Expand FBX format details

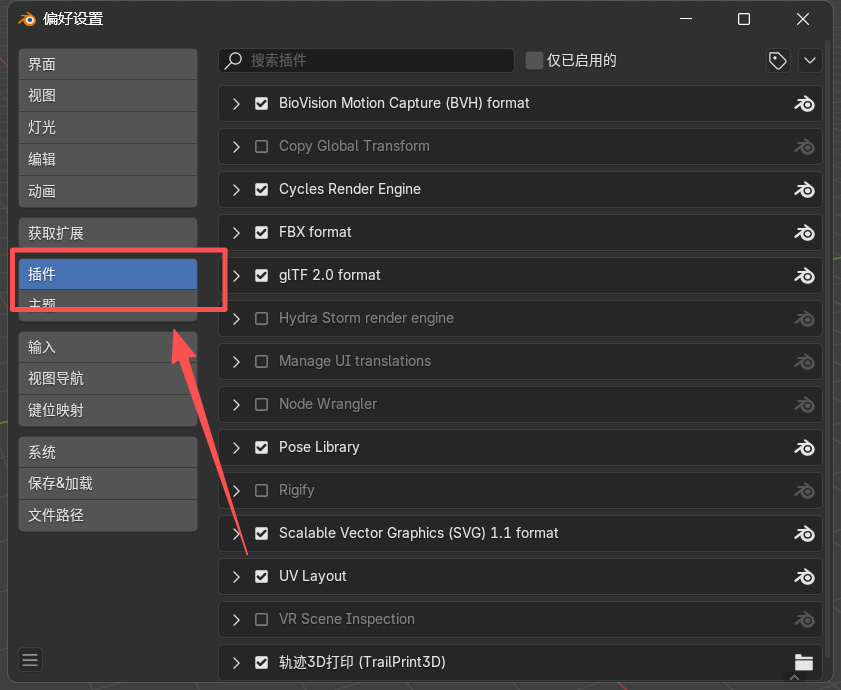pyautogui.click(x=236, y=232)
